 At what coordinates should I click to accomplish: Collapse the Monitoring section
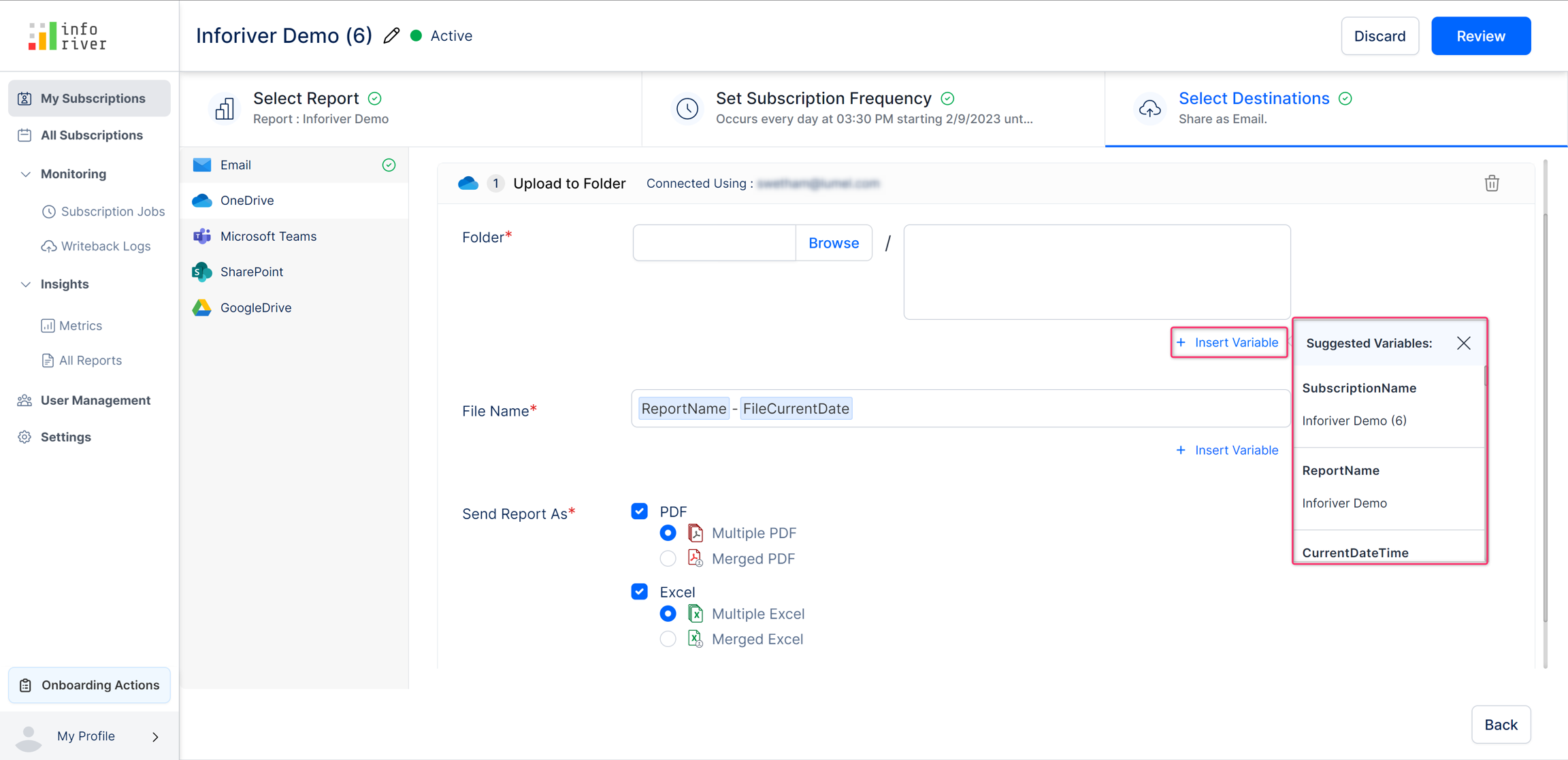[26, 174]
